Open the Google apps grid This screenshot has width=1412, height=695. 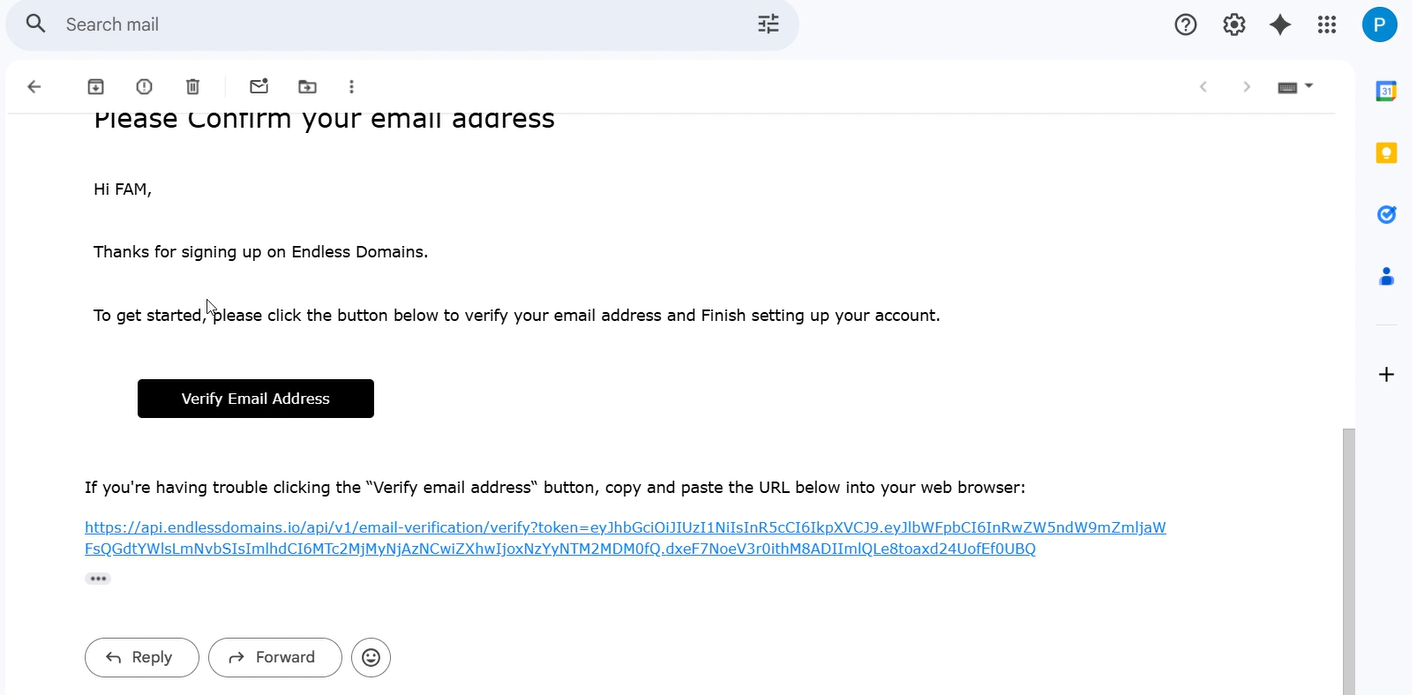[1327, 25]
